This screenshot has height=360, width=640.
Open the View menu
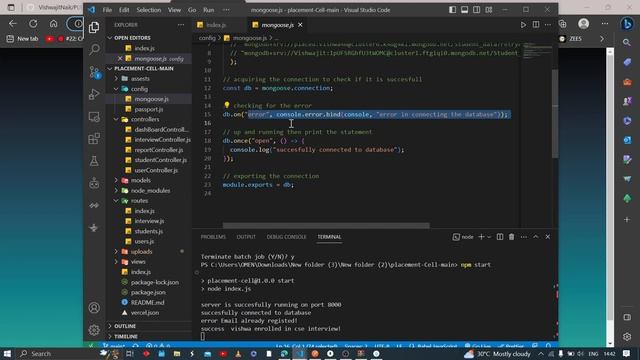pos(174,10)
